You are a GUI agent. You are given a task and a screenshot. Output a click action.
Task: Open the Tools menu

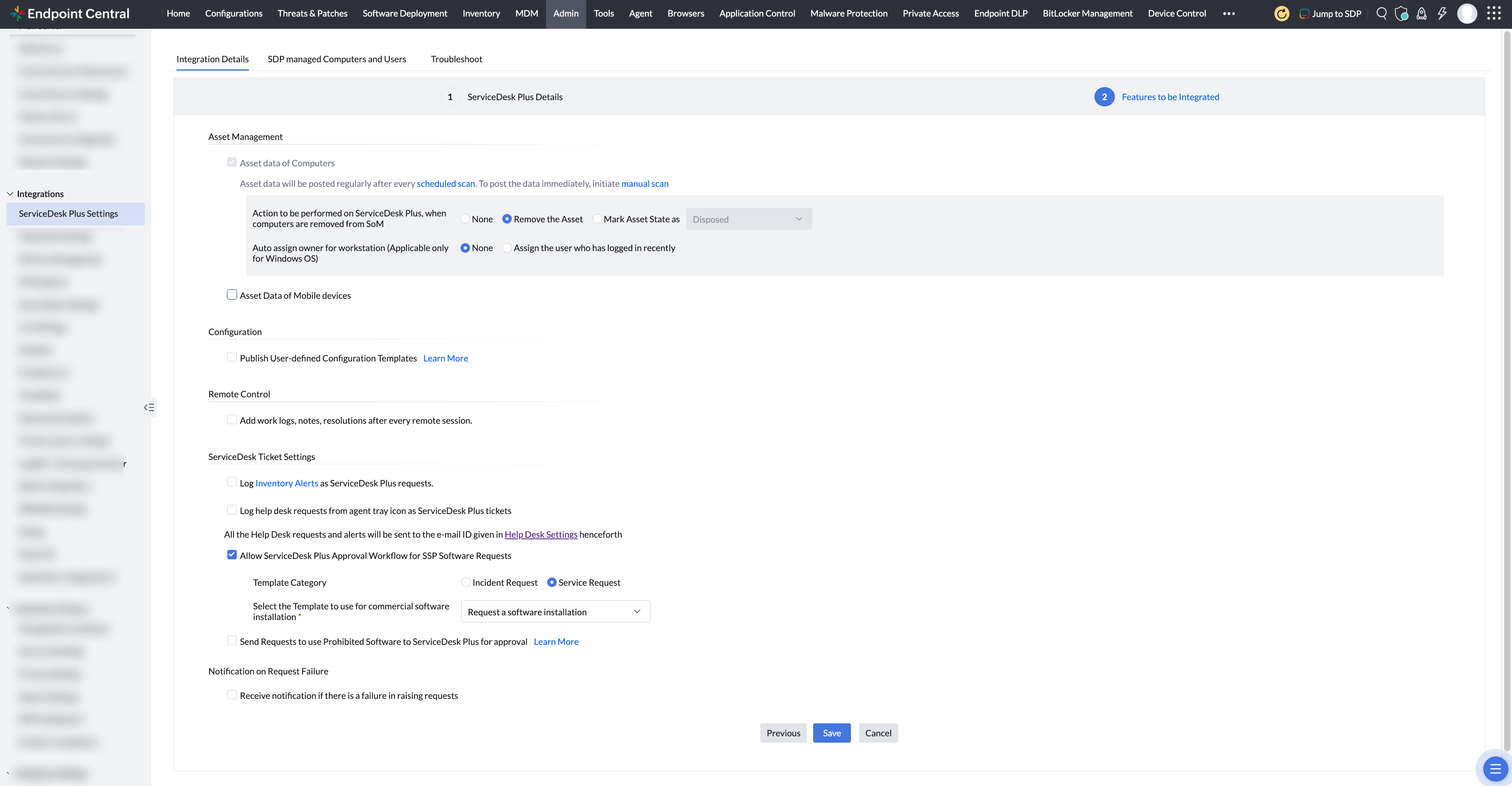604,13
